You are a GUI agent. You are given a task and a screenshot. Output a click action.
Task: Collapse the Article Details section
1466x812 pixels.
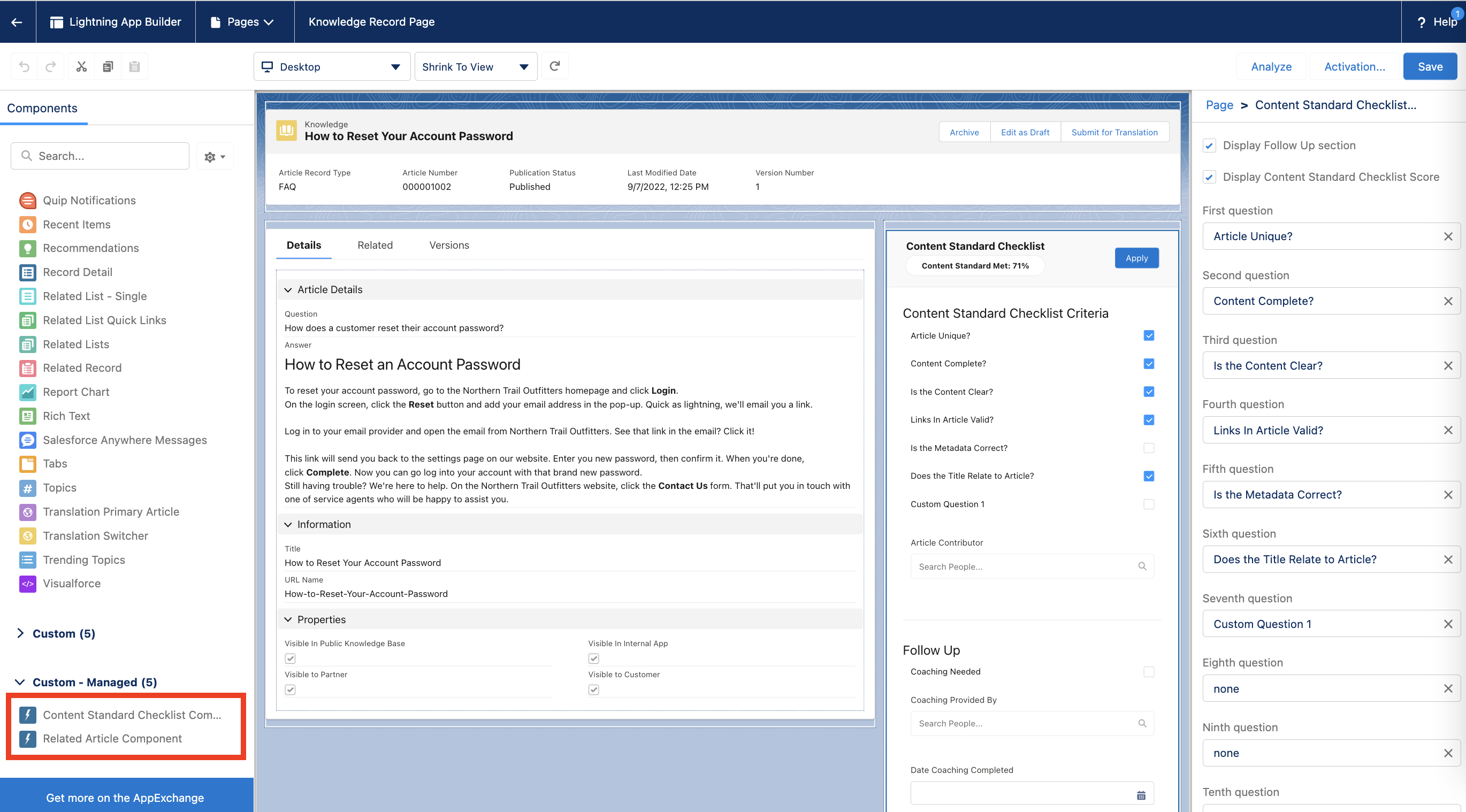[288, 289]
